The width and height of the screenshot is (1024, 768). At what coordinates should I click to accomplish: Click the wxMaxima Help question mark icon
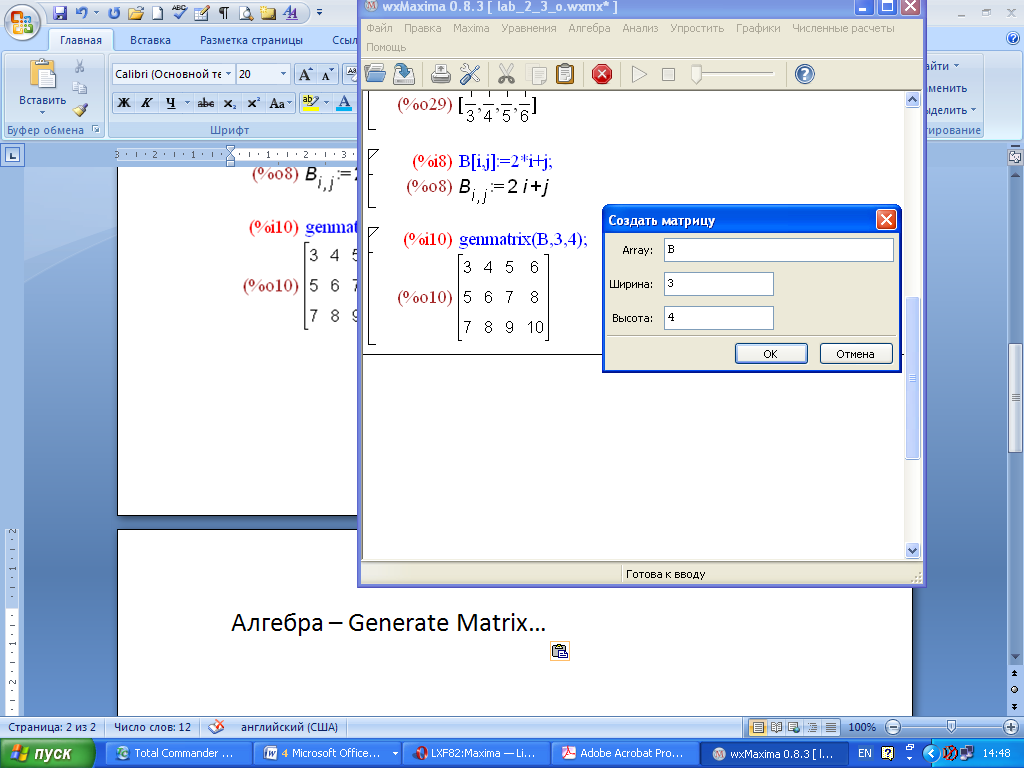click(805, 74)
